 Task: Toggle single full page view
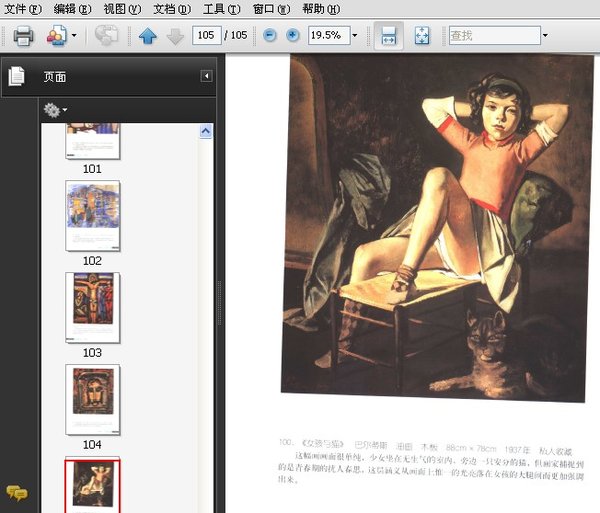point(422,36)
